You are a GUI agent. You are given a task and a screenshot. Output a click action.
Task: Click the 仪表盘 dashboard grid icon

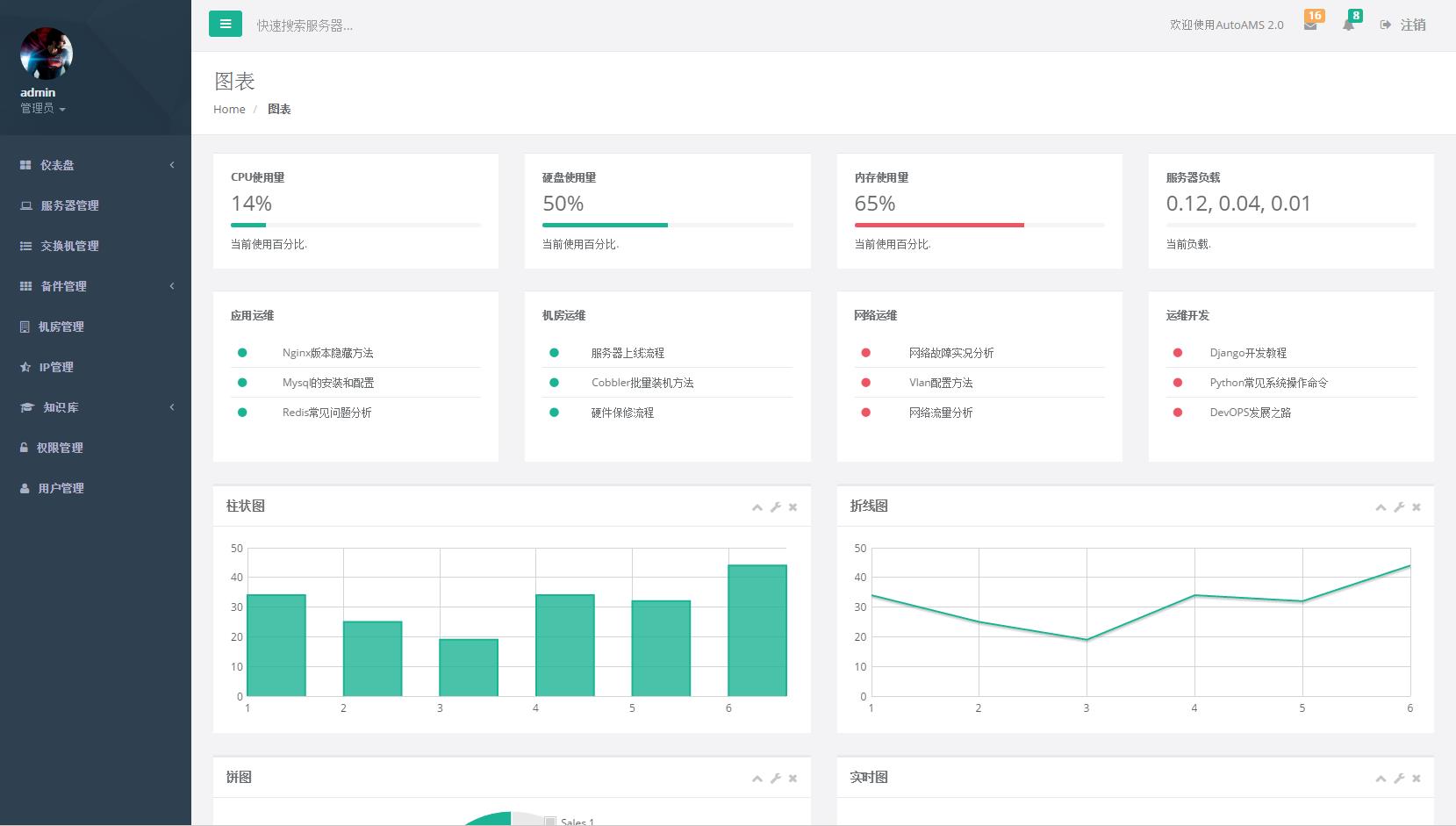pos(25,165)
